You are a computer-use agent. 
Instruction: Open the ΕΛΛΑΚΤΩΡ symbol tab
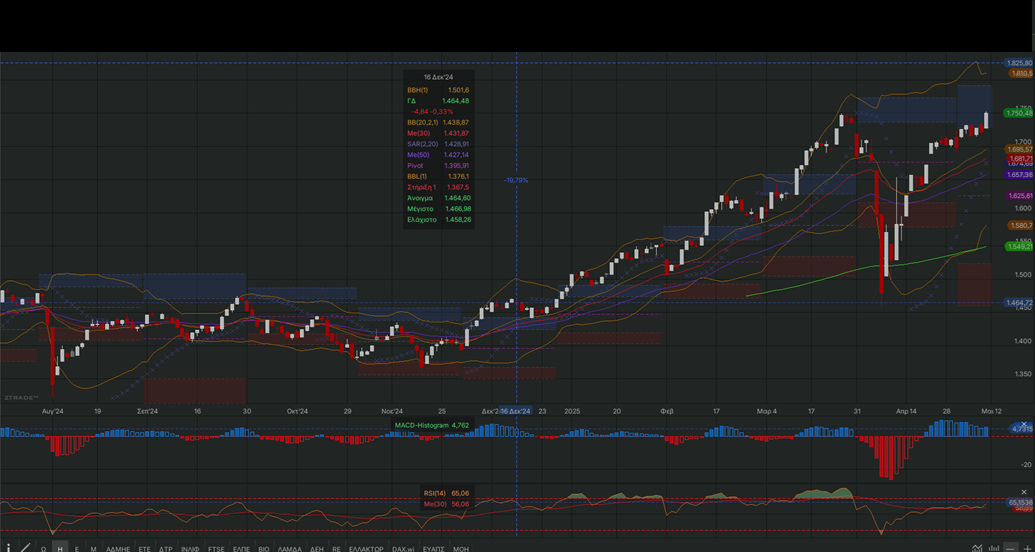(366, 549)
